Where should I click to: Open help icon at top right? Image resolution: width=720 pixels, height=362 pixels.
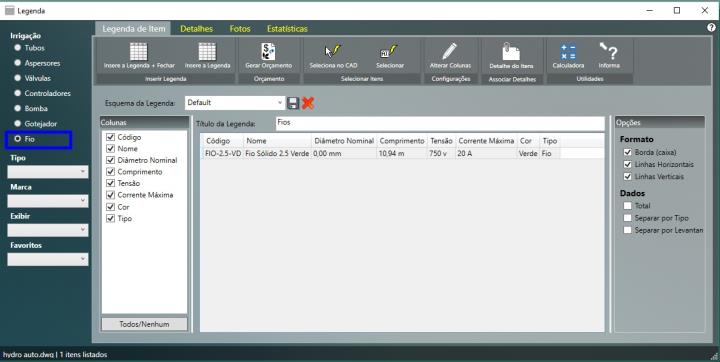[711, 28]
